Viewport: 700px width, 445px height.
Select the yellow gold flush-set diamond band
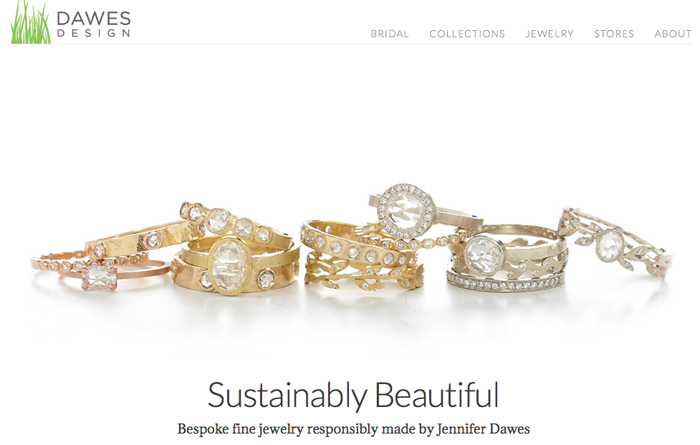click(353, 245)
